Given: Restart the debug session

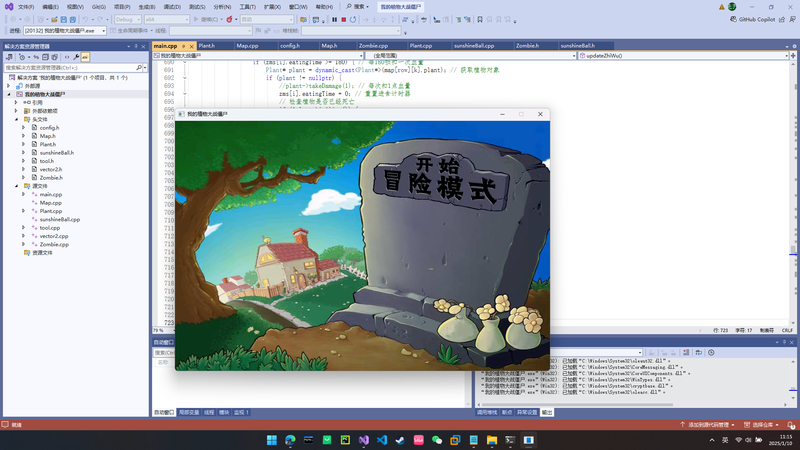Looking at the screenshot, I should click(x=353, y=19).
